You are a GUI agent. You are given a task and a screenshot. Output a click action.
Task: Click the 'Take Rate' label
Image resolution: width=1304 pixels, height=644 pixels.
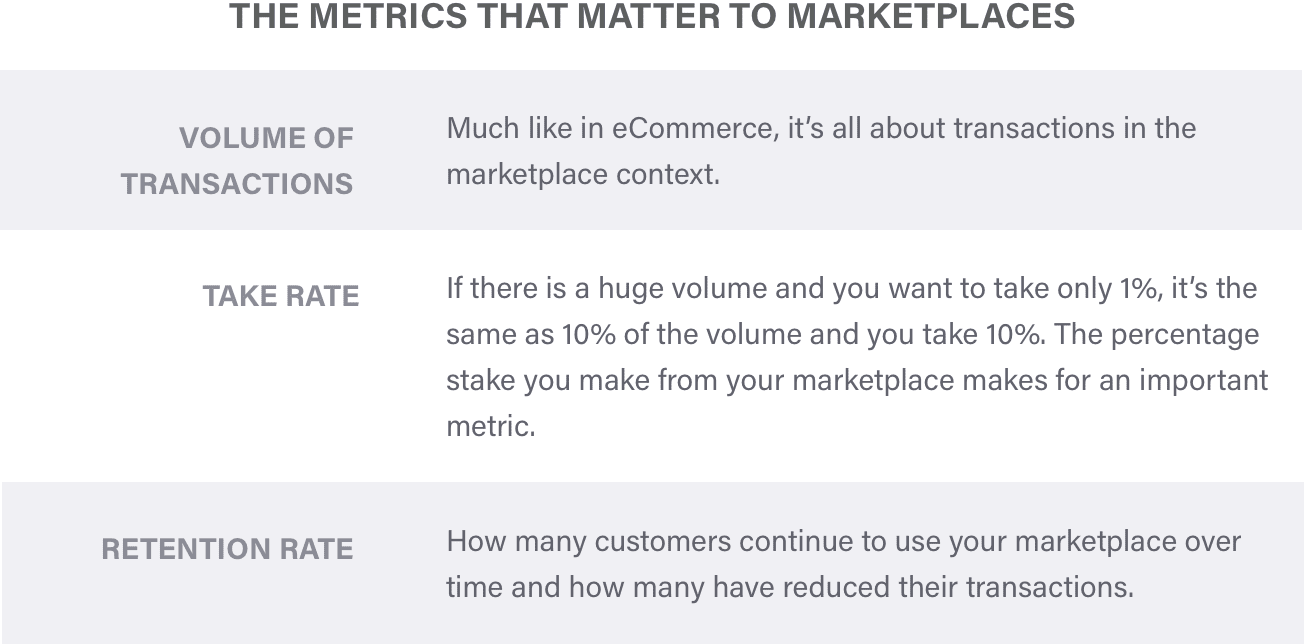point(281,296)
